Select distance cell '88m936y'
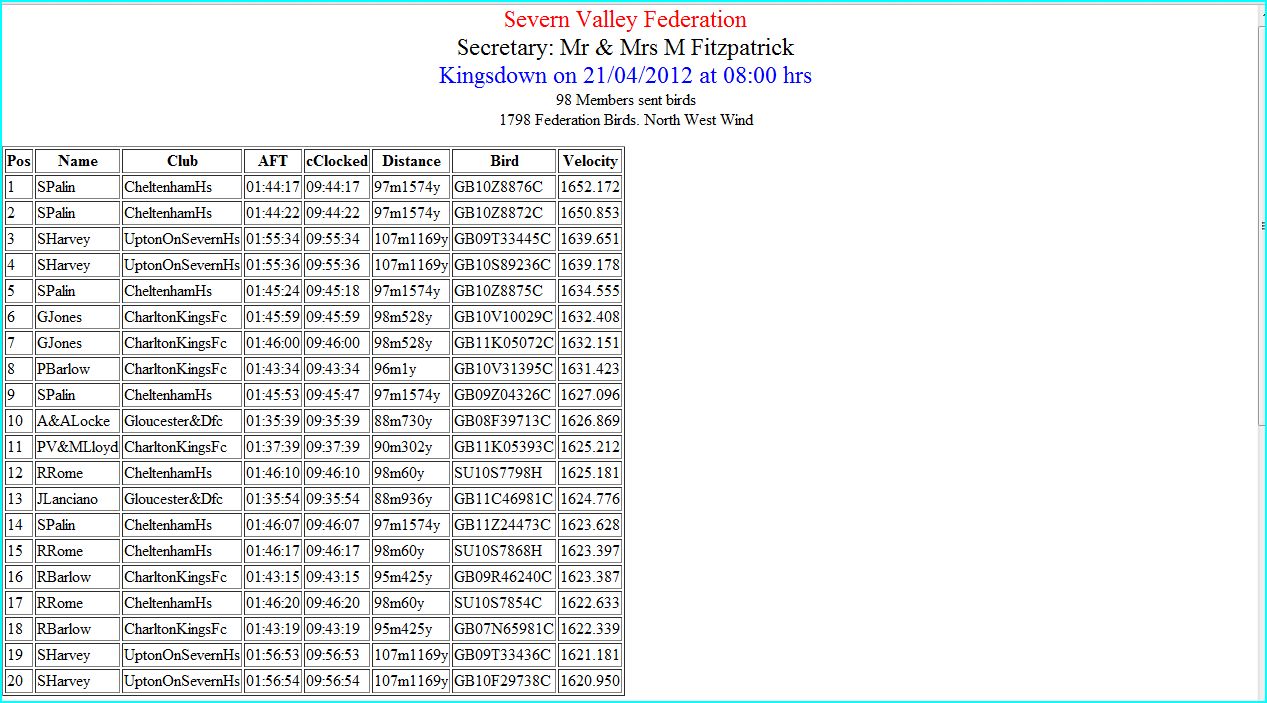The height and width of the screenshot is (703, 1267). [x=411, y=499]
